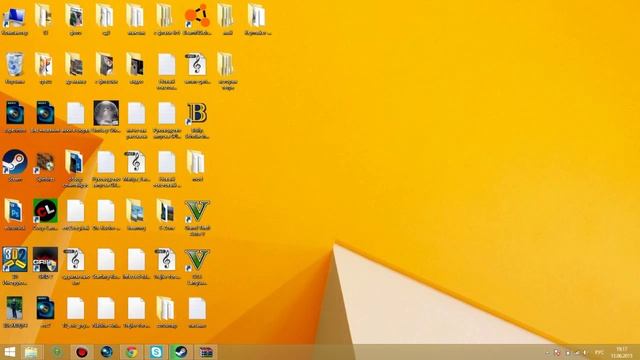Select the Recycle Bin desktop icon
Viewport: 640px width, 360px height.
click(15, 69)
